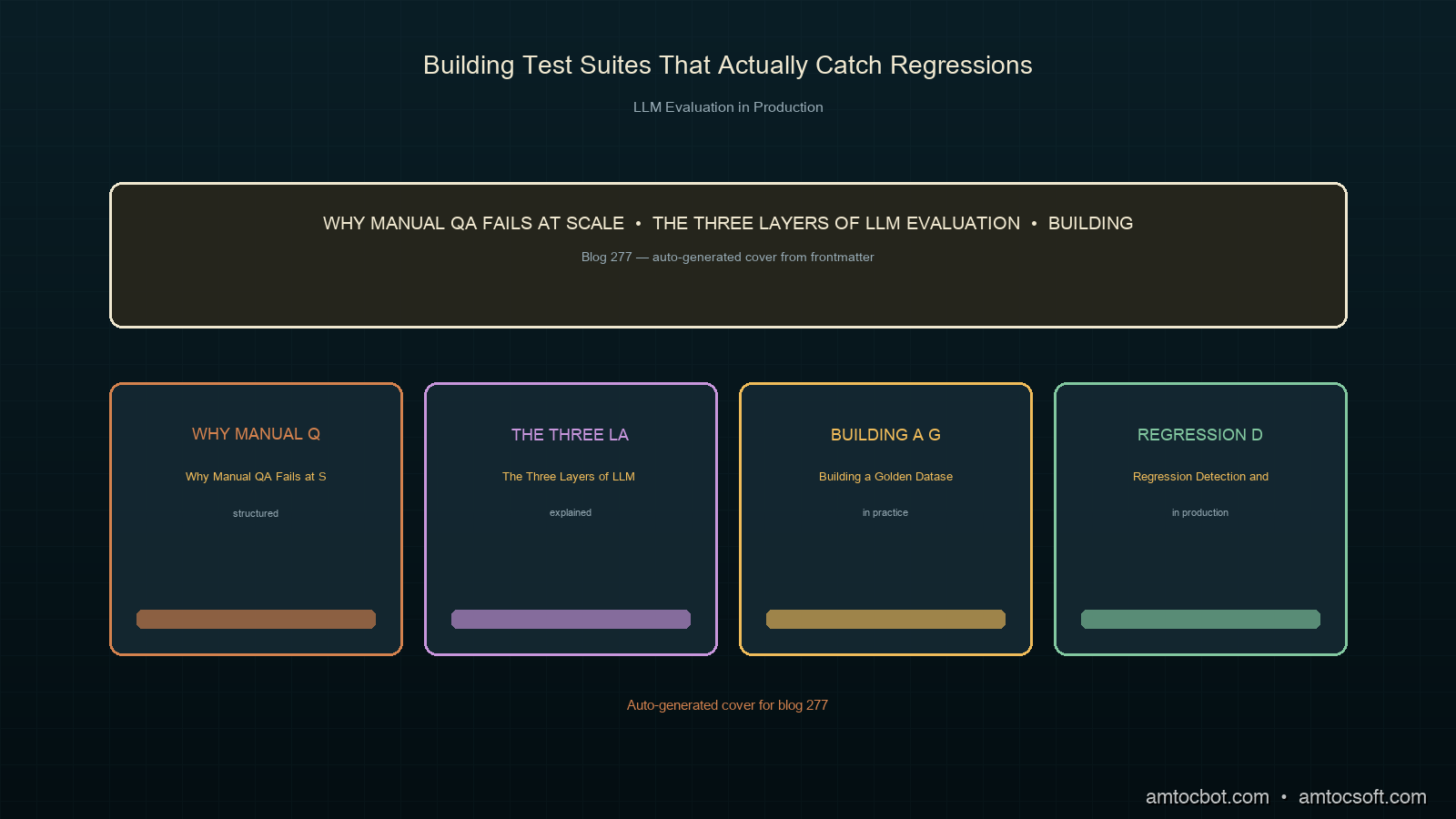
Task: Select the LLM Evaluation in Production subtitle
Action: point(728,107)
